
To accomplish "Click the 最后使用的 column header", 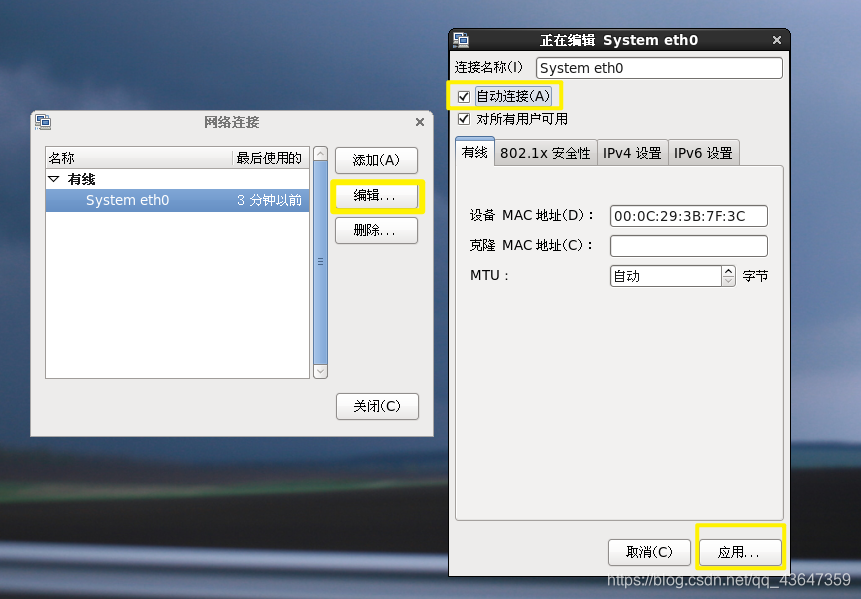I will pyautogui.click(x=271, y=158).
